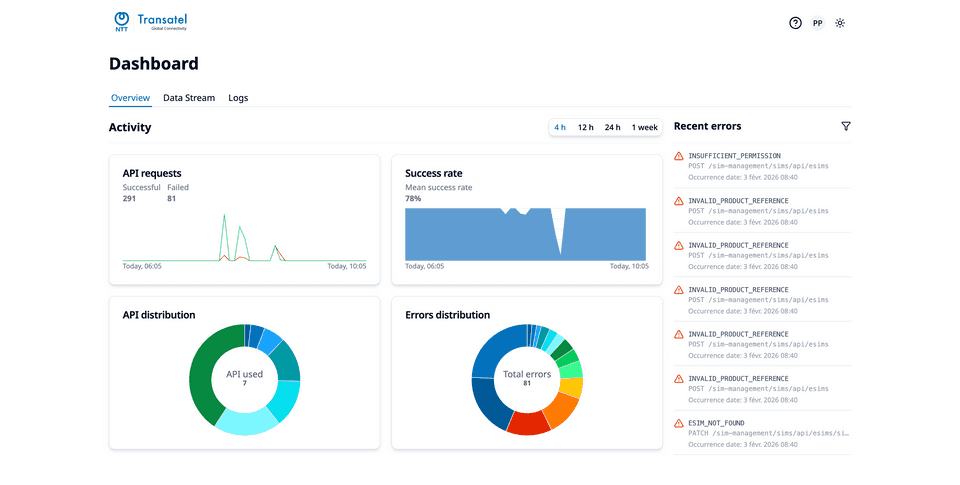The height and width of the screenshot is (485, 960).
Task: Open the INSUFFICIENT_PERMISSION error entry
Action: pyautogui.click(x=760, y=166)
